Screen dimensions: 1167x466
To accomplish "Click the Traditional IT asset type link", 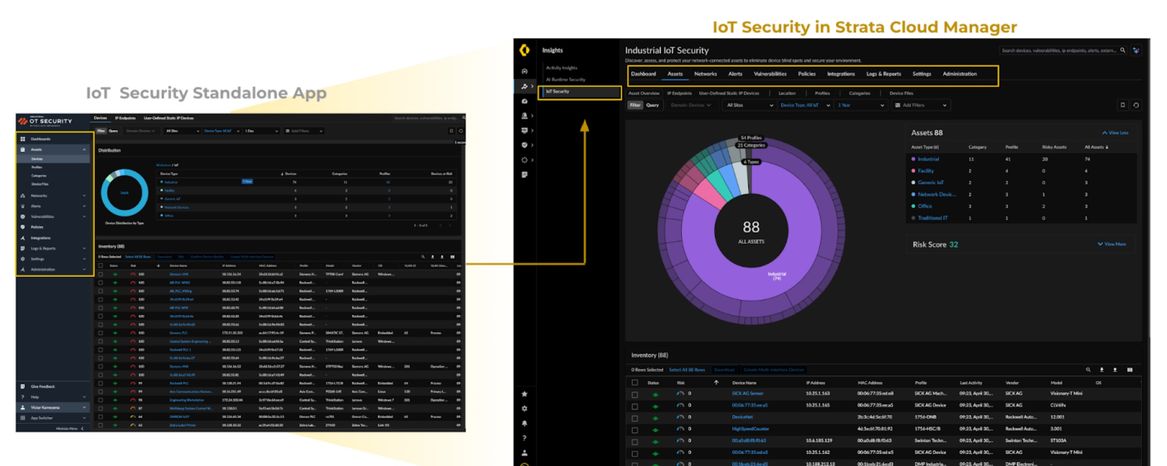I will (x=933, y=218).
